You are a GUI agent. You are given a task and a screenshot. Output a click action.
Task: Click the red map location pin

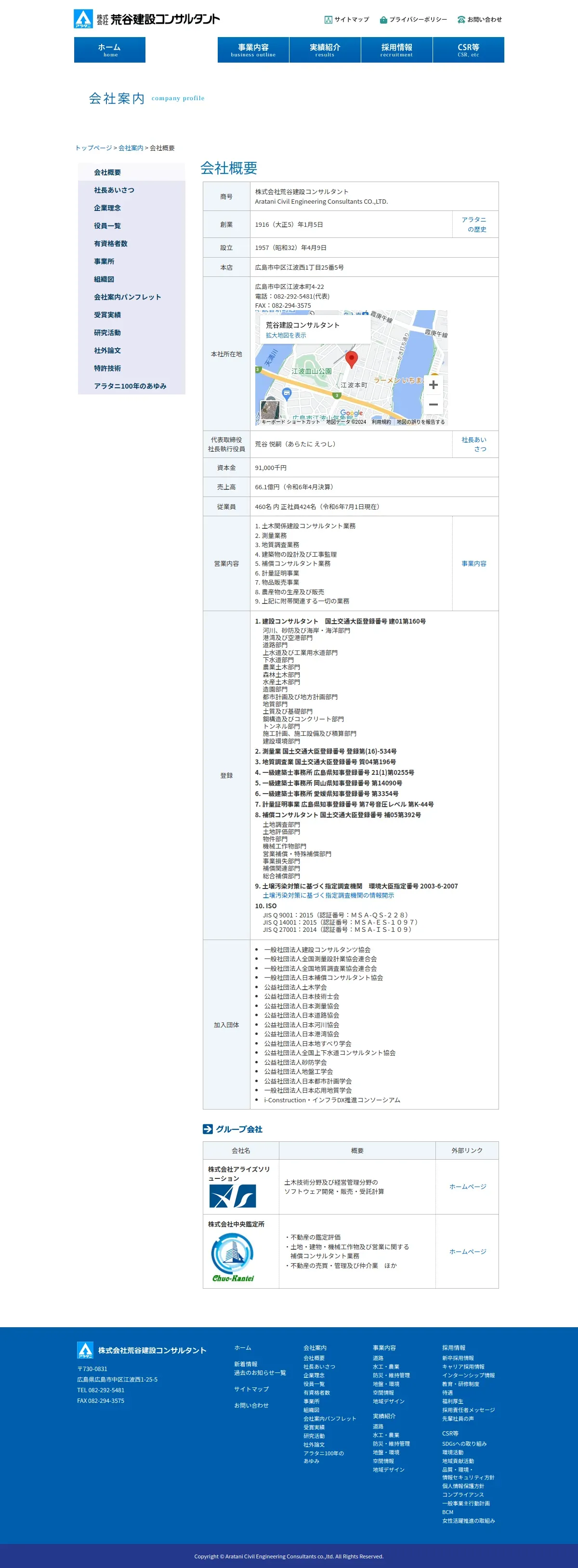[352, 359]
